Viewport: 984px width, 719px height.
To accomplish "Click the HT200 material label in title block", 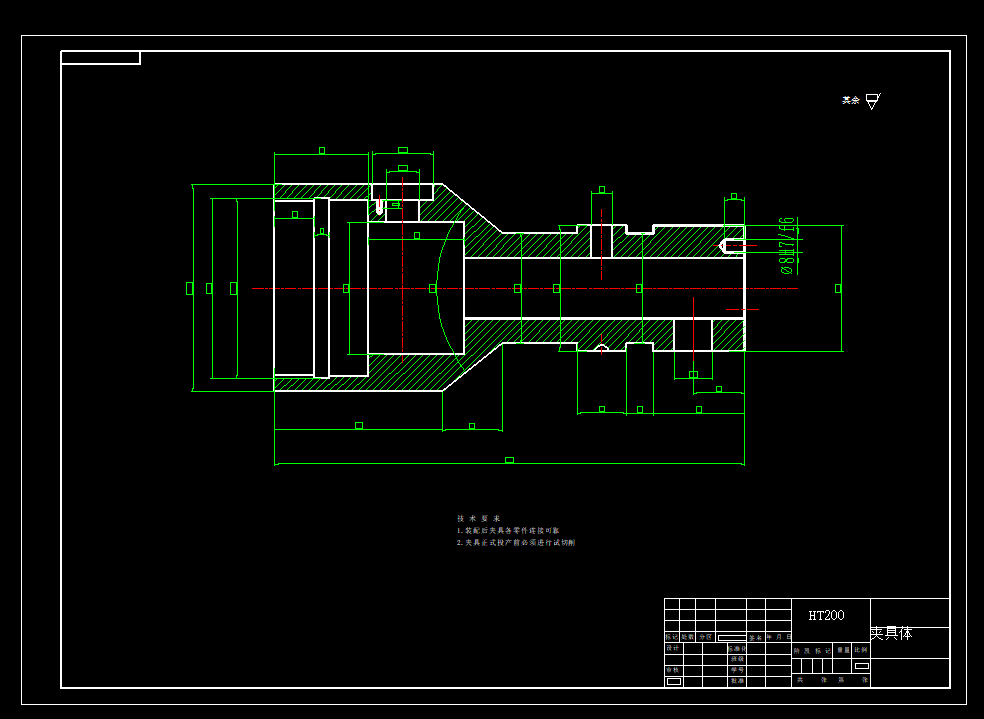I will point(826,615).
